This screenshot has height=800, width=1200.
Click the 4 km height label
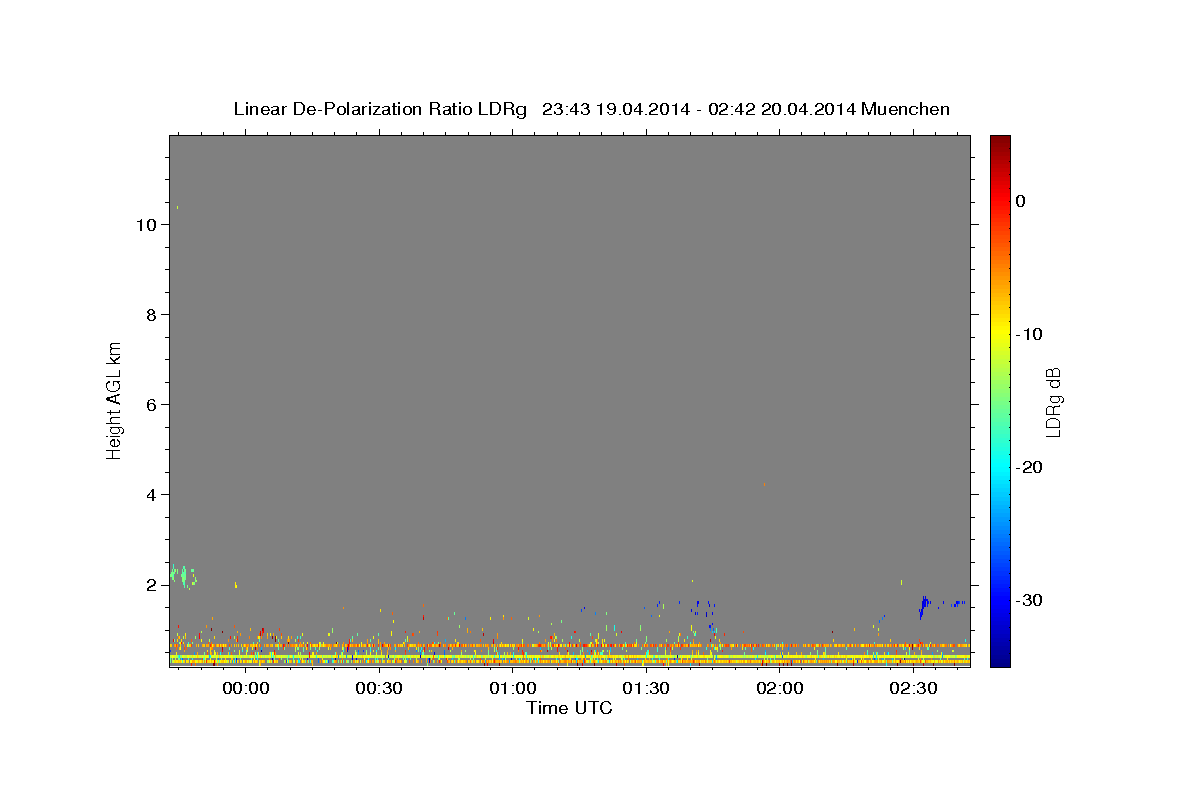[150, 495]
